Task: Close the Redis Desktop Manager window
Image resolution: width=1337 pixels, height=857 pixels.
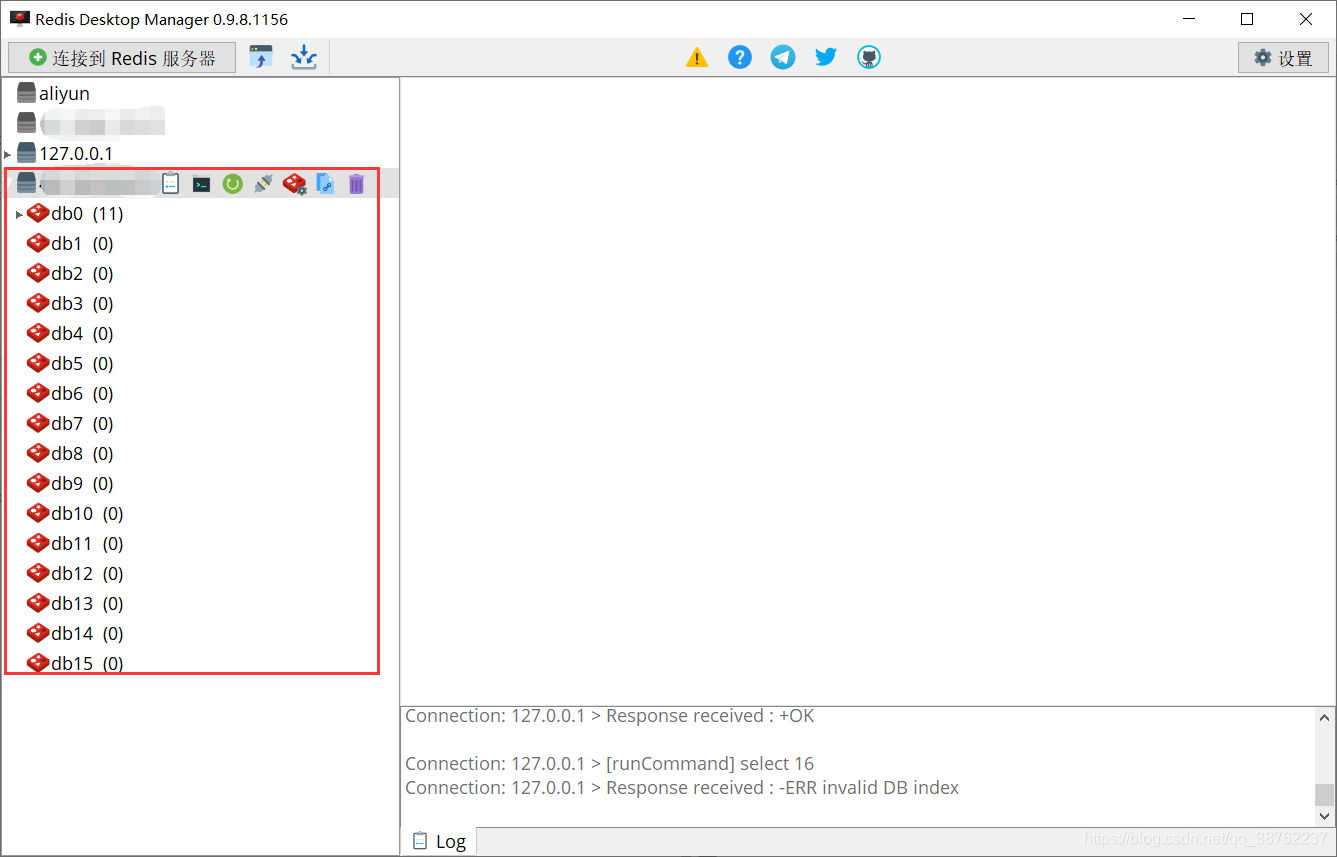Action: (x=1306, y=19)
